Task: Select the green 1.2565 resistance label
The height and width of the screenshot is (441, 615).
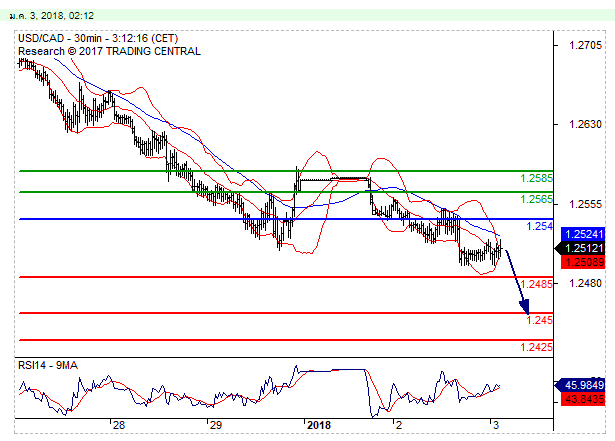Action: pos(536,199)
